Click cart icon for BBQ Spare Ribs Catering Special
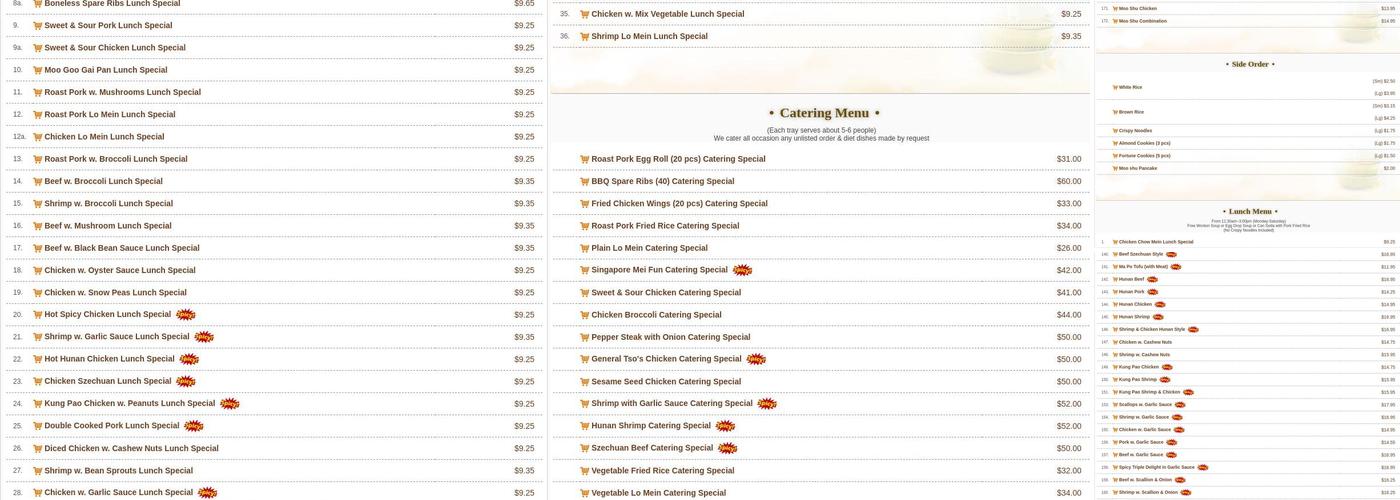 pos(584,181)
